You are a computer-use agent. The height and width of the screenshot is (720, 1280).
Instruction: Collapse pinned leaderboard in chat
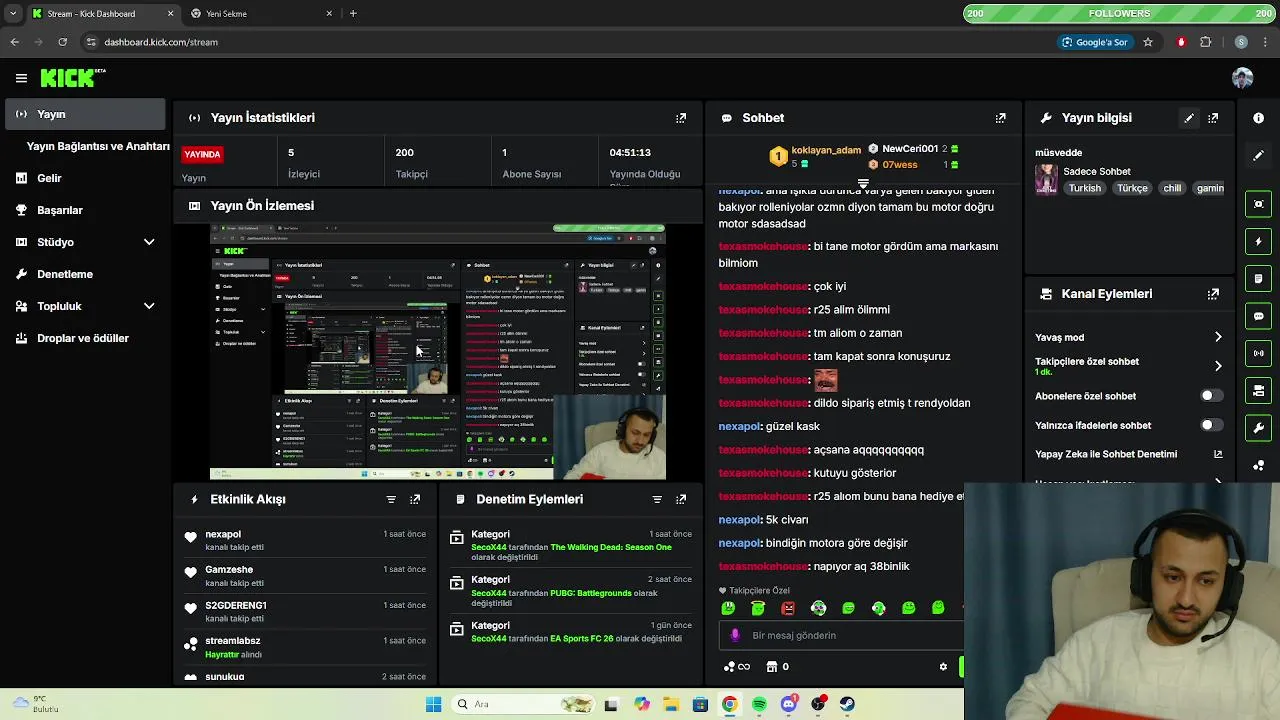click(x=863, y=184)
